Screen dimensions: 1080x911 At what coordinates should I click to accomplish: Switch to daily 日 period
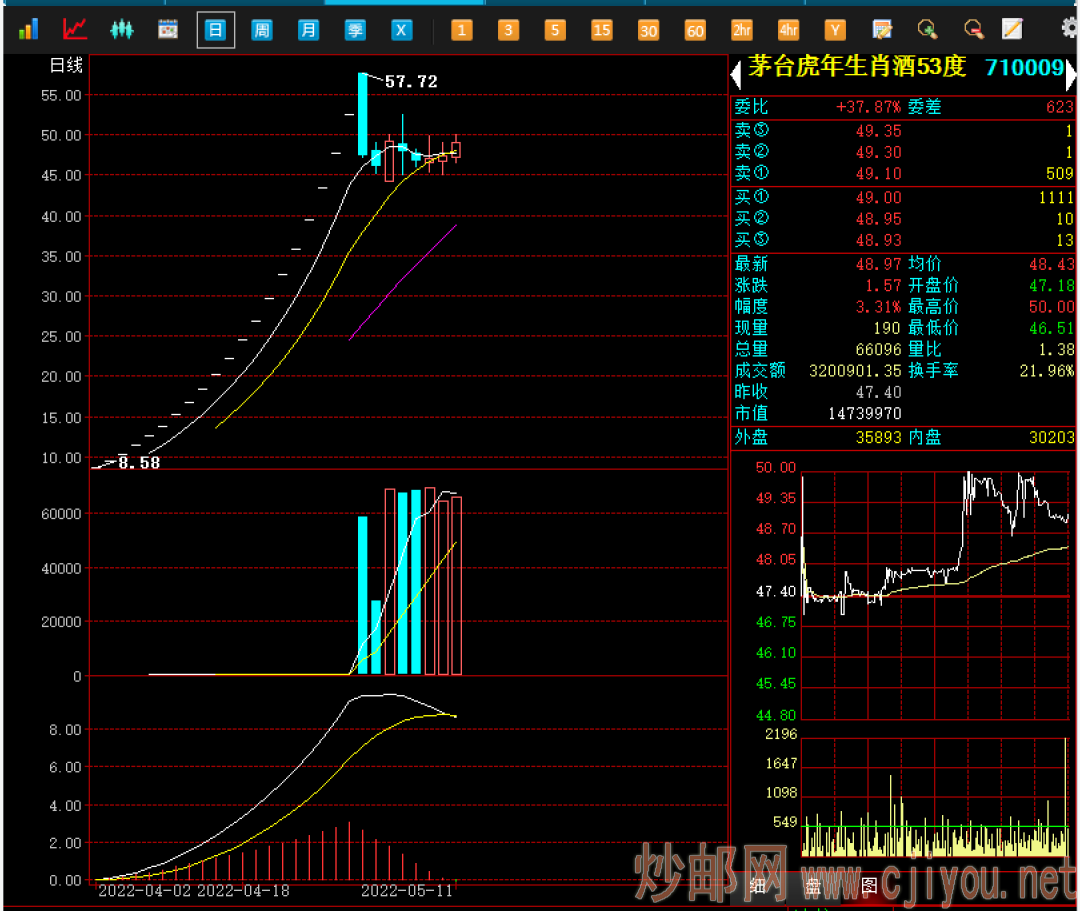[215, 30]
